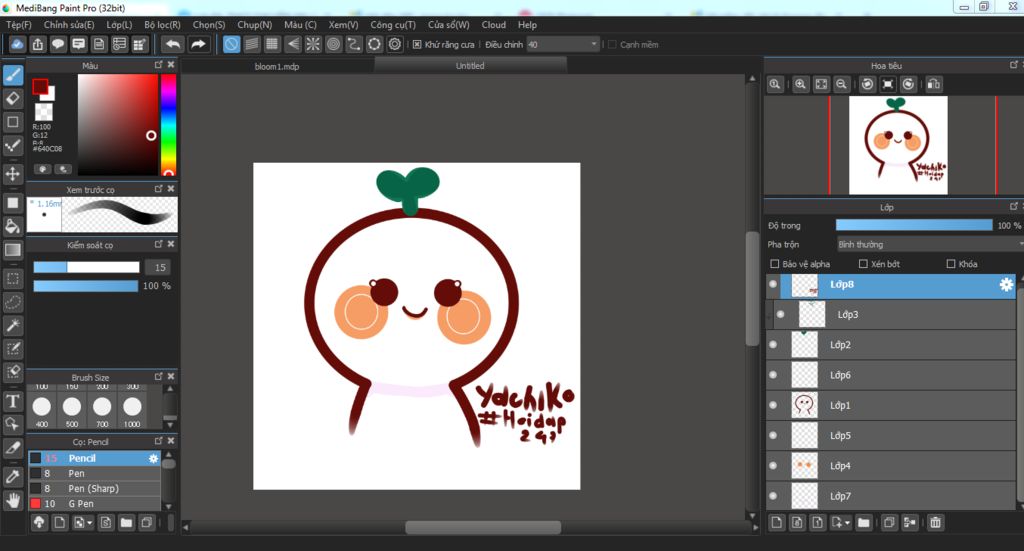The width and height of the screenshot is (1024, 551).
Task: Open the Bộ lọc(R) menu
Action: [162, 25]
